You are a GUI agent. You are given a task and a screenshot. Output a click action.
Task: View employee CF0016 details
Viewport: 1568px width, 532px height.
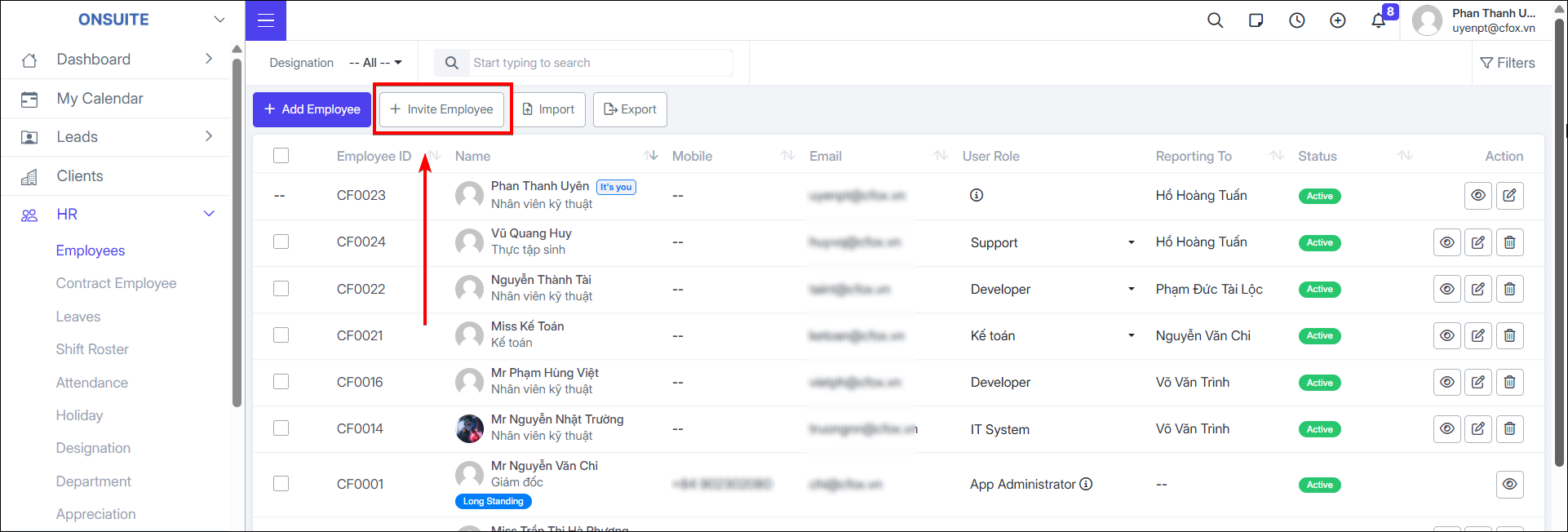(1447, 382)
